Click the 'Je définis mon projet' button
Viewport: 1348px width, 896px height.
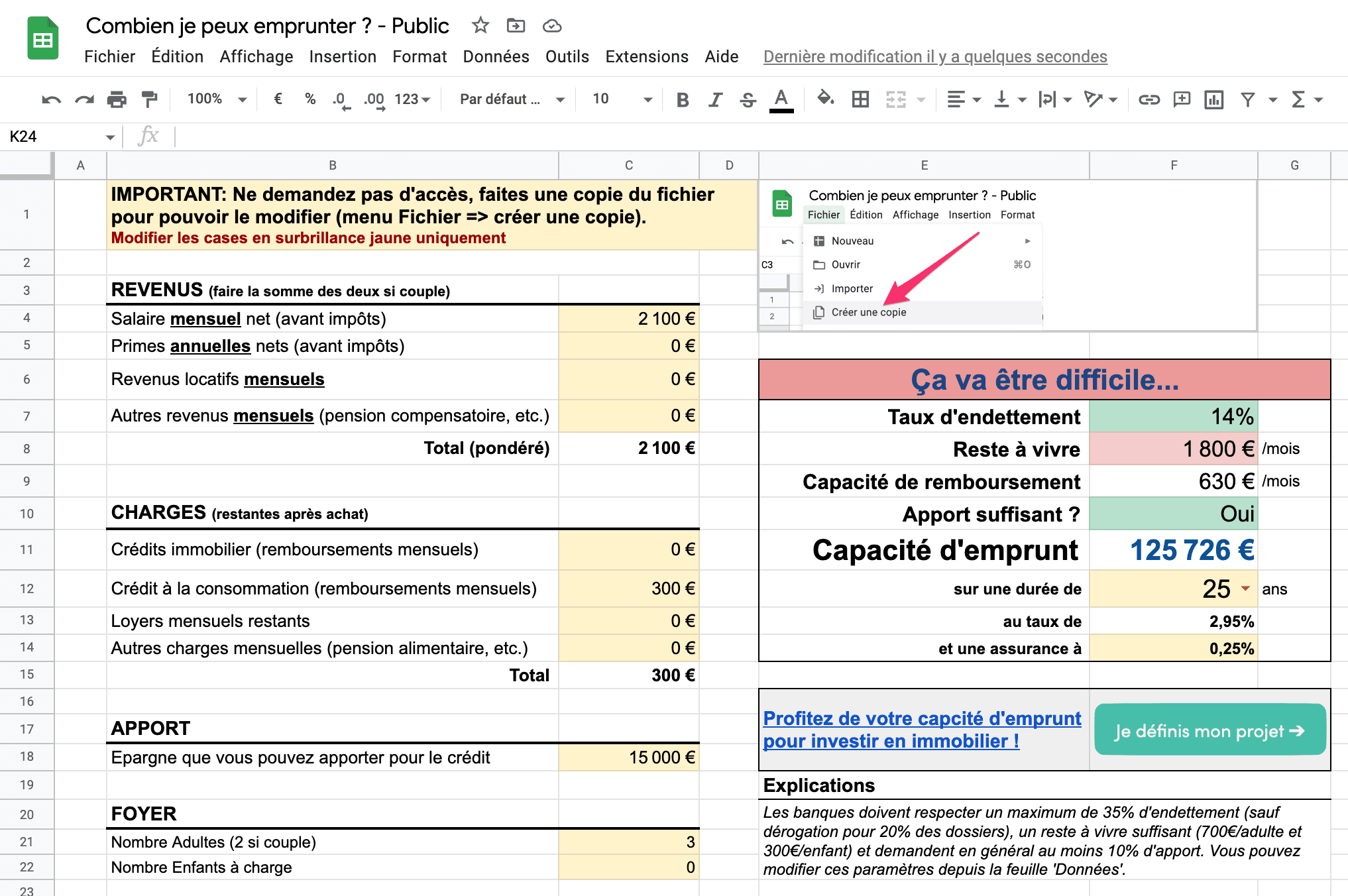(1209, 730)
